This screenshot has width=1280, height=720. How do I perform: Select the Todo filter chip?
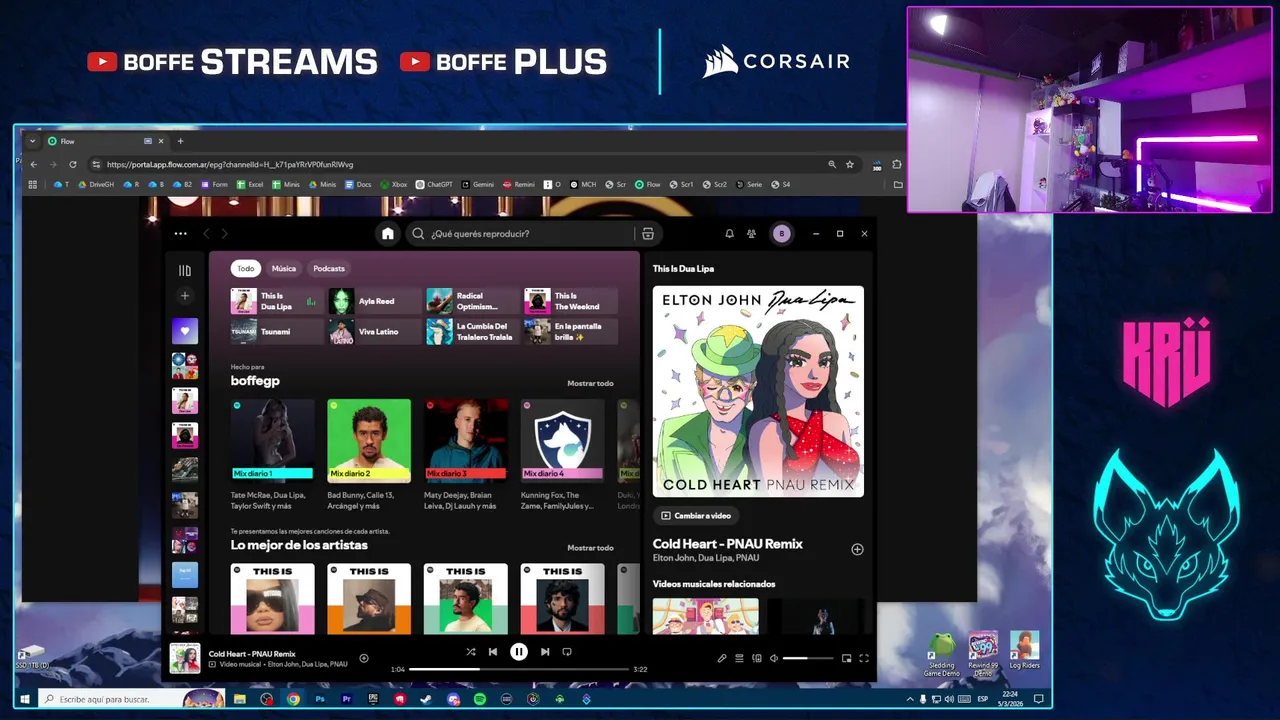pos(246,268)
